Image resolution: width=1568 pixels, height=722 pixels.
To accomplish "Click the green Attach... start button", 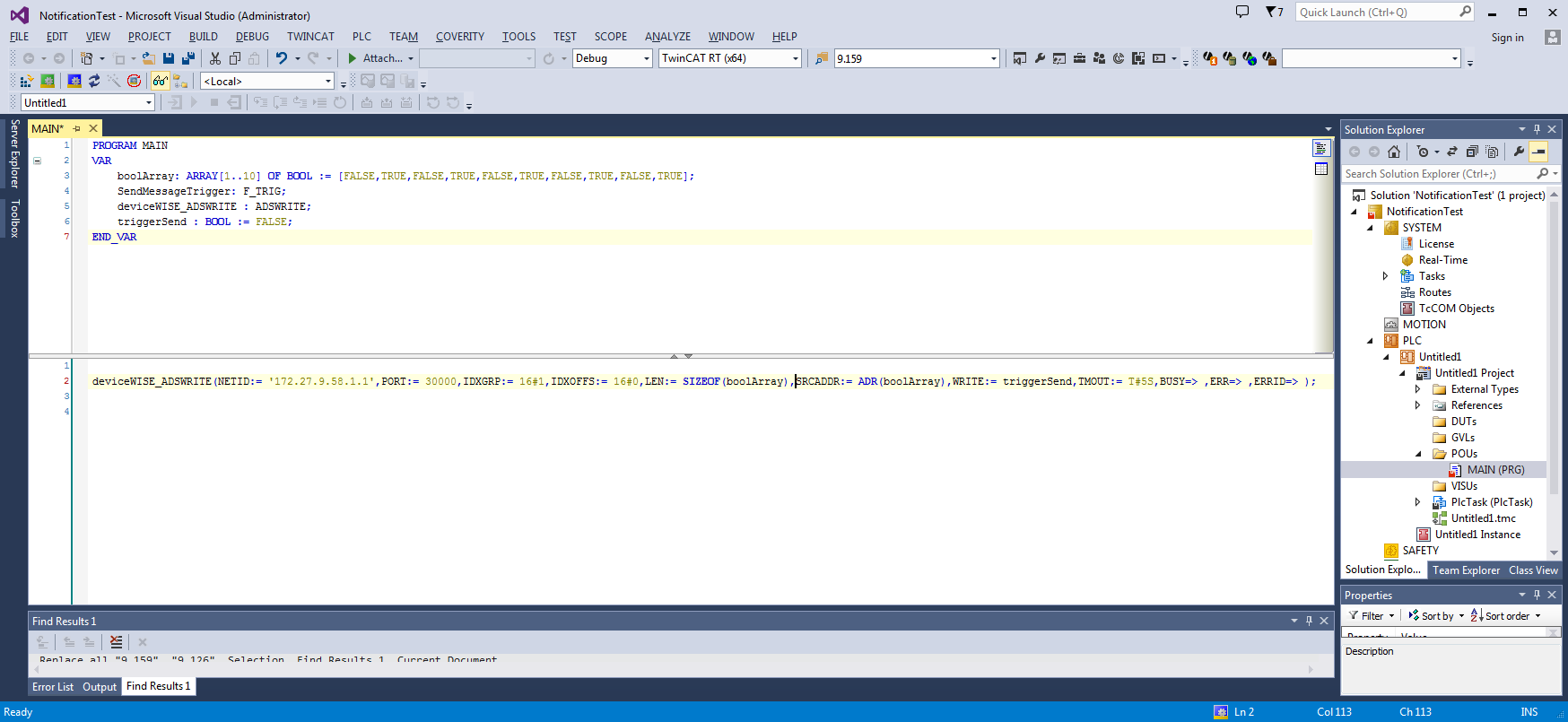I will click(x=375, y=58).
